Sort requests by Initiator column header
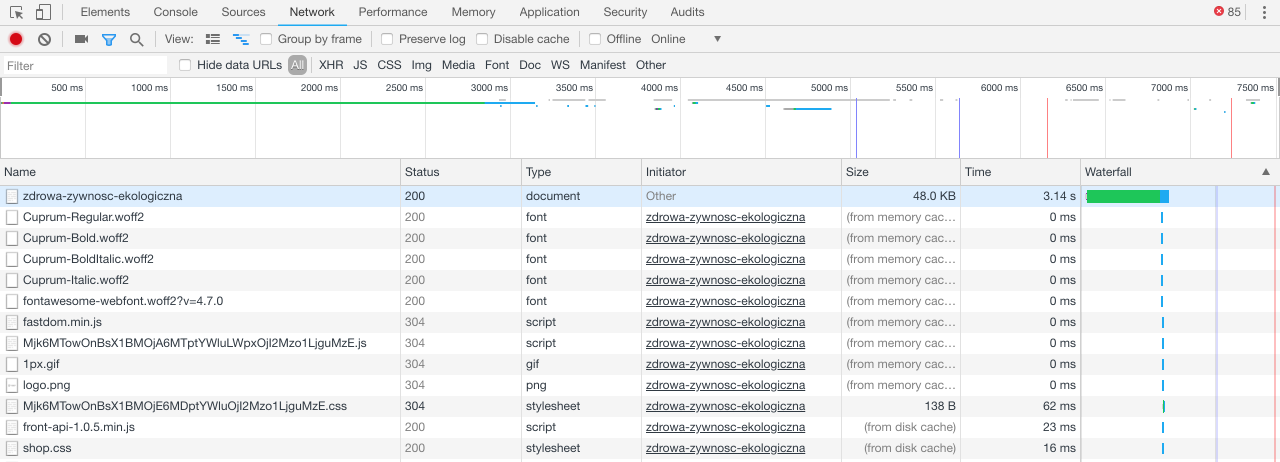Image resolution: width=1280 pixels, height=462 pixels. point(741,172)
